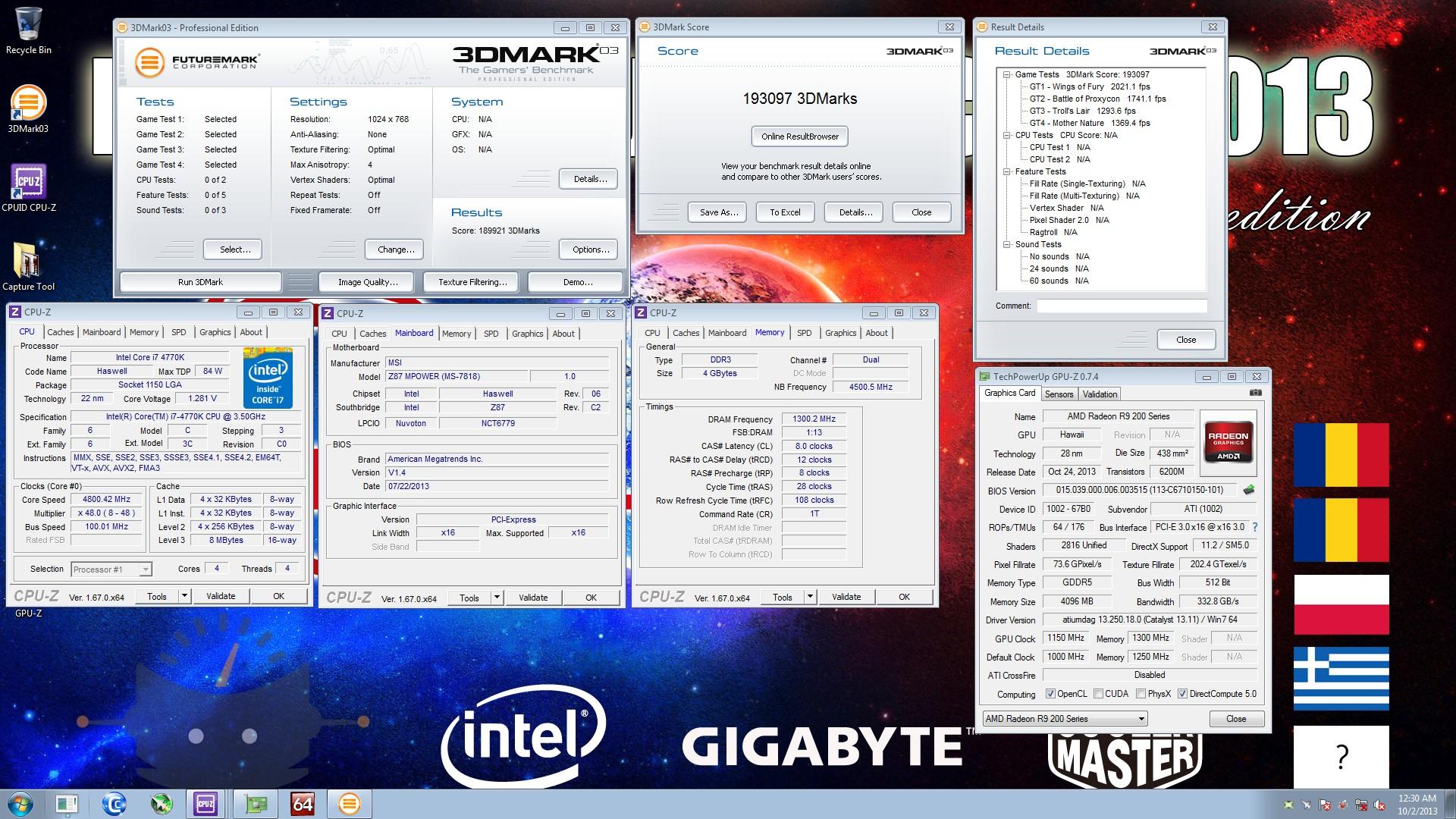Viewport: 1456px width, 819px height.
Task: Open the Sensors tab in GPU-Z
Action: 1059,394
